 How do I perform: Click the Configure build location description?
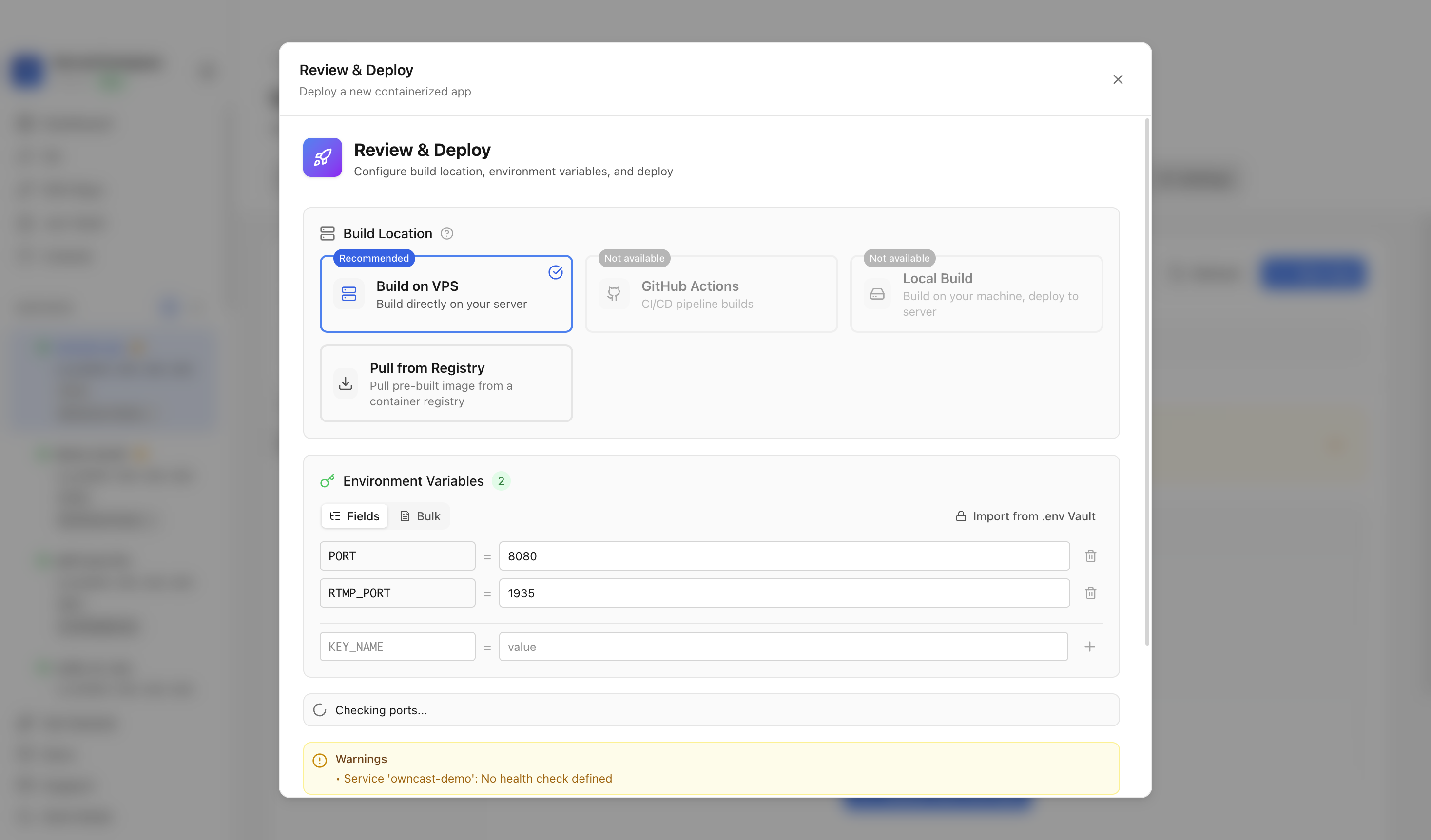[513, 172]
